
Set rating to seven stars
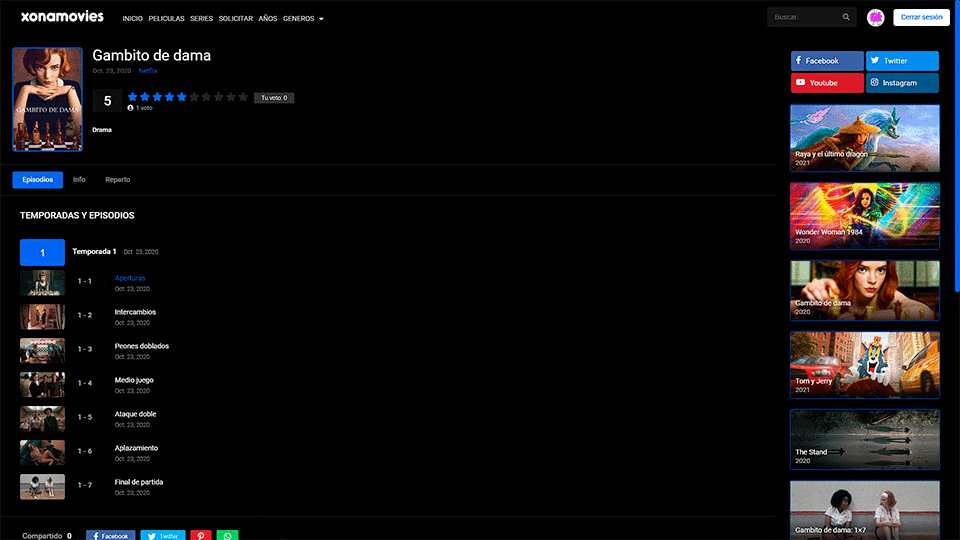click(206, 97)
